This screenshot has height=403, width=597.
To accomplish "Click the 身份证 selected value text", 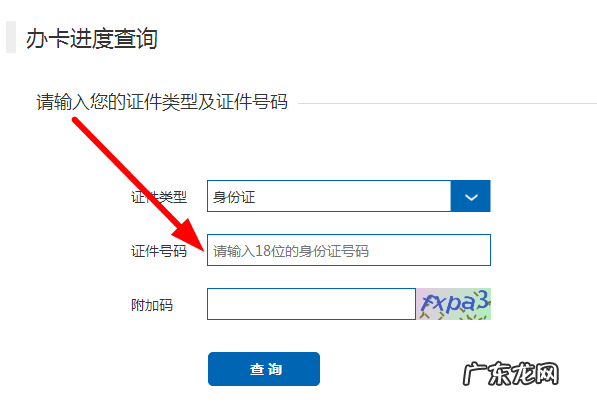I will tap(234, 197).
